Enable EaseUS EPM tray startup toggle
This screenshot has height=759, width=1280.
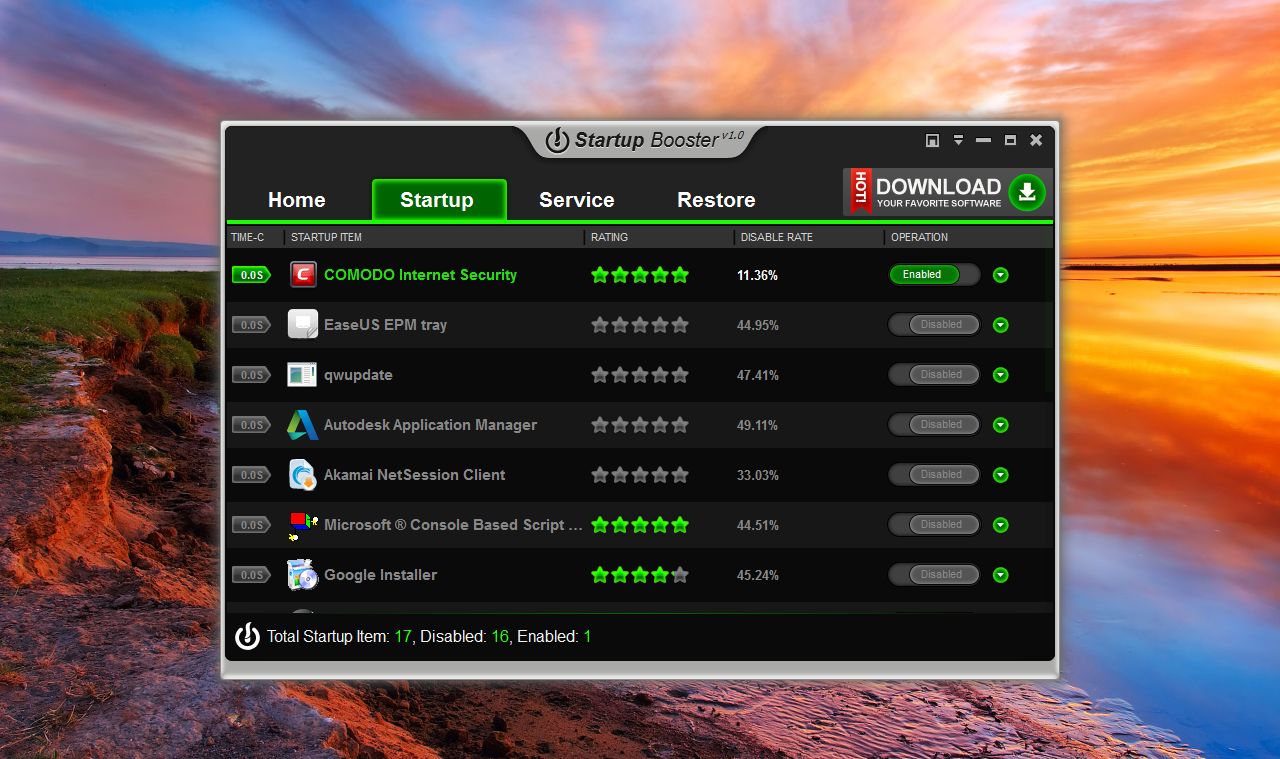(934, 324)
